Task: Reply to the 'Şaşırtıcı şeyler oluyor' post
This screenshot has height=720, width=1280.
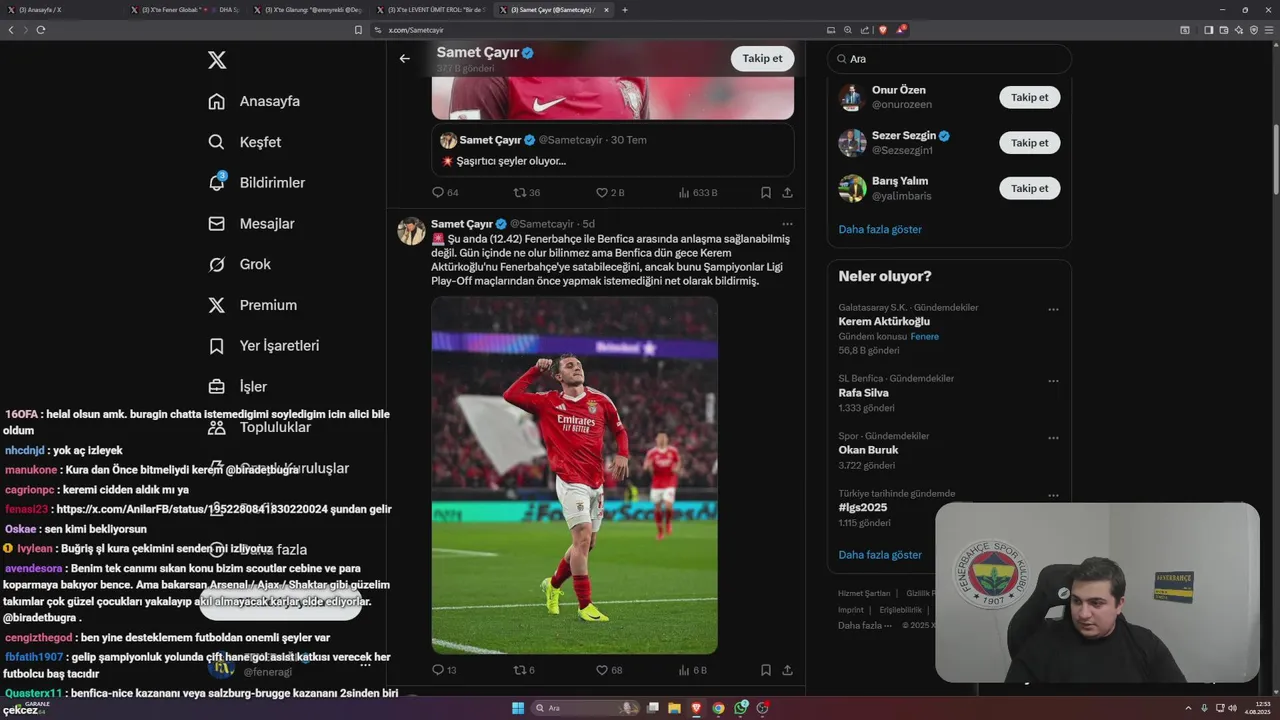Action: point(445,192)
